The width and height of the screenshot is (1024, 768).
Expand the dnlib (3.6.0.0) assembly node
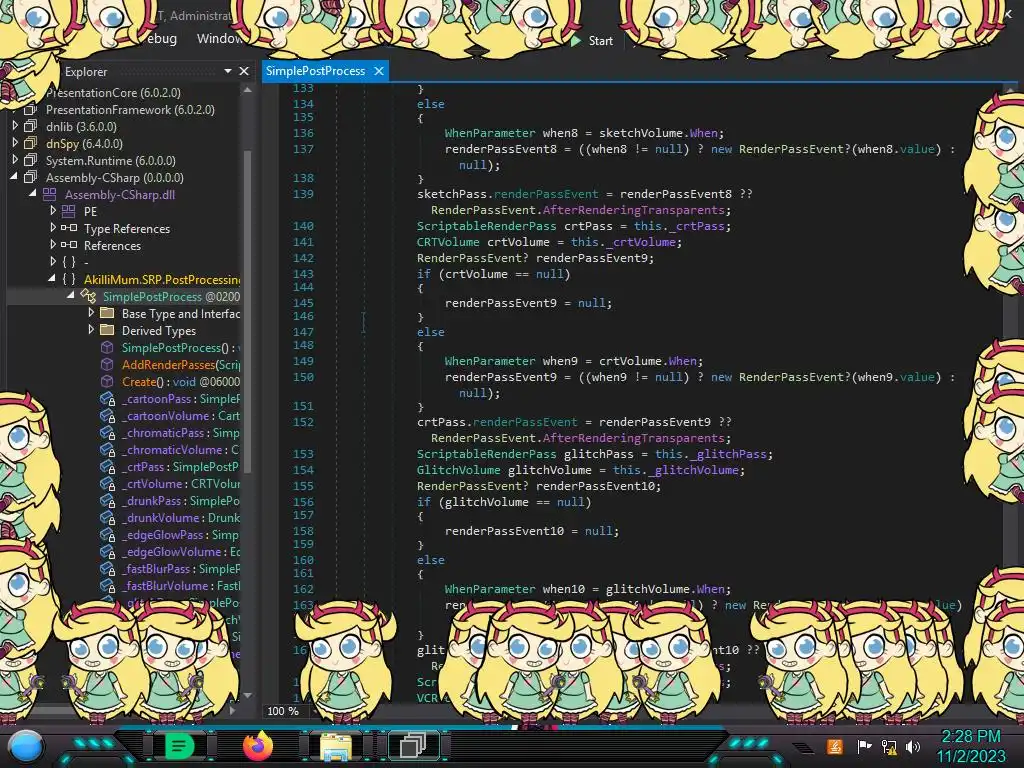[15, 125]
